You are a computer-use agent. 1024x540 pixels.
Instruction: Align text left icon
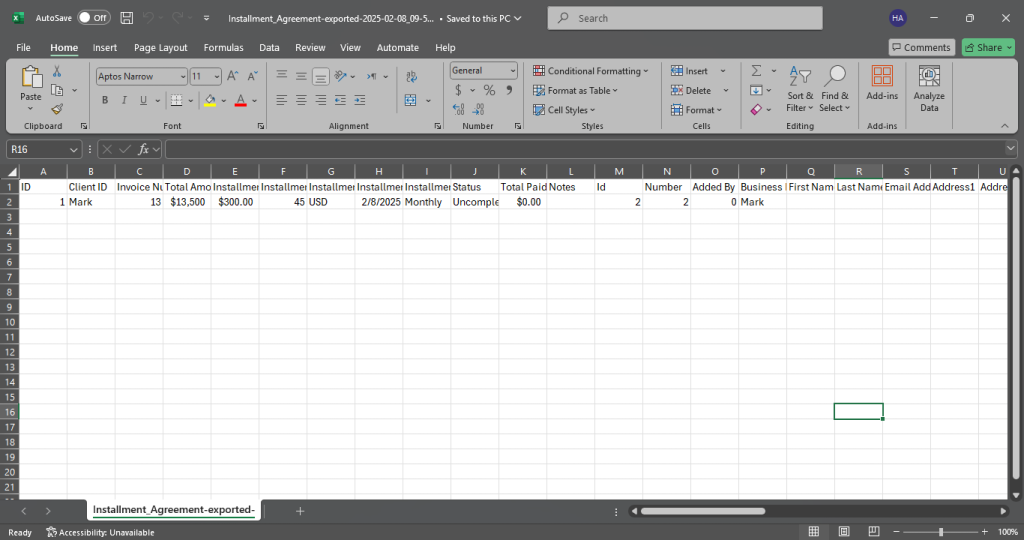tap(281, 100)
